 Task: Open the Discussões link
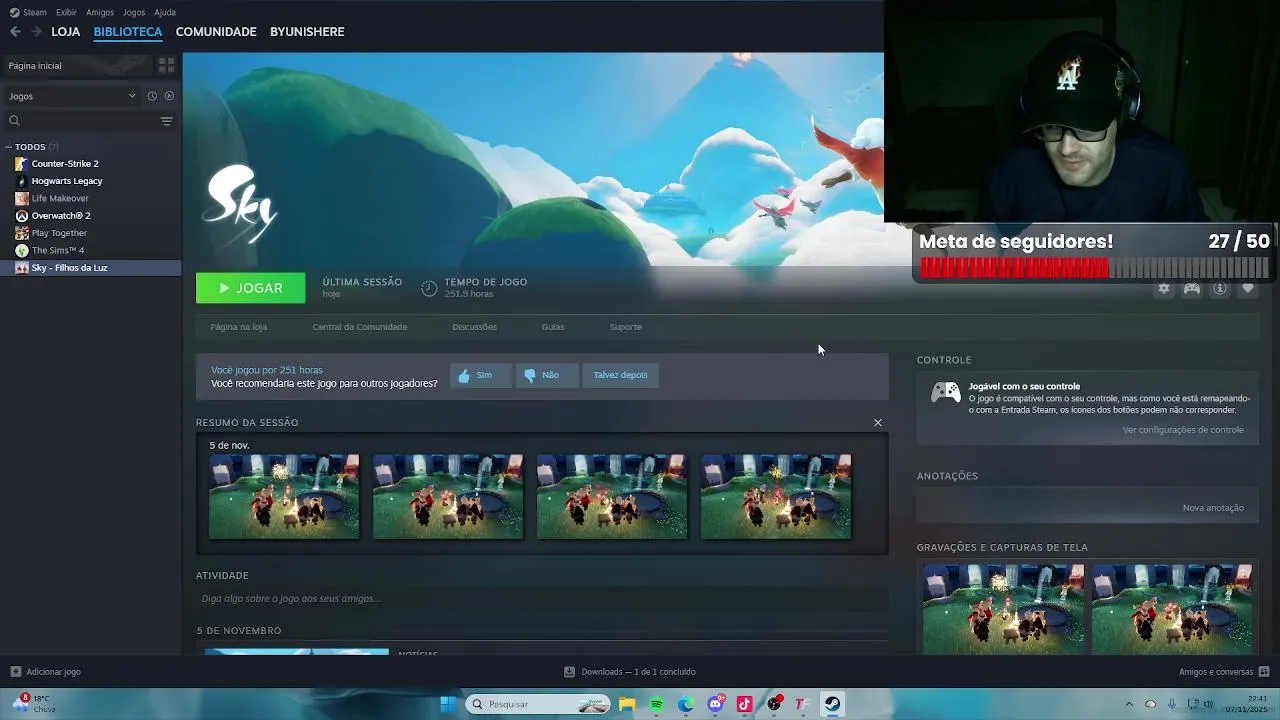coord(474,327)
